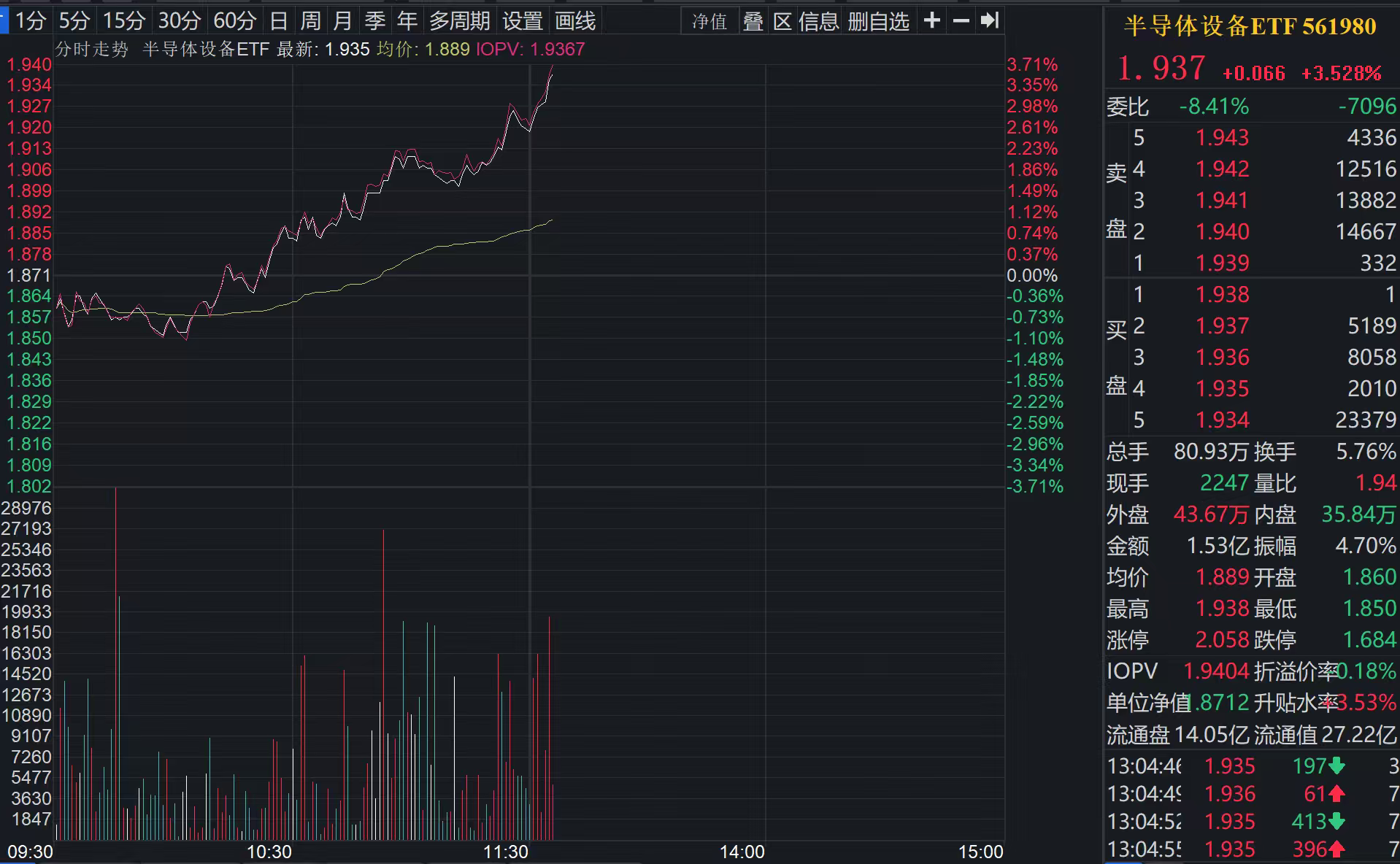Image resolution: width=1400 pixels, height=864 pixels.
Task: Open the 设置 settings menu
Action: tap(522, 21)
